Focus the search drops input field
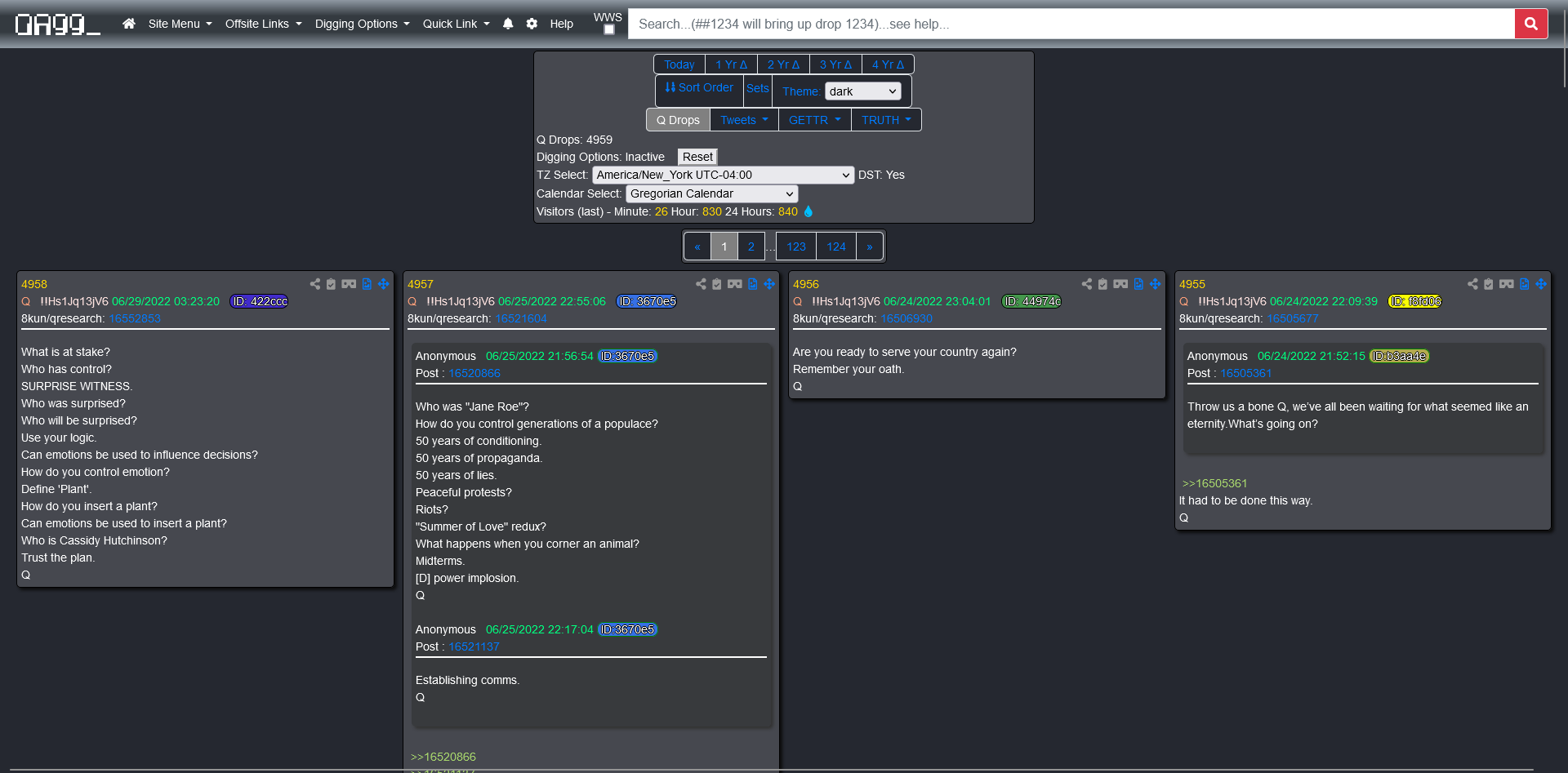The height and width of the screenshot is (773, 1568). pos(1071,24)
